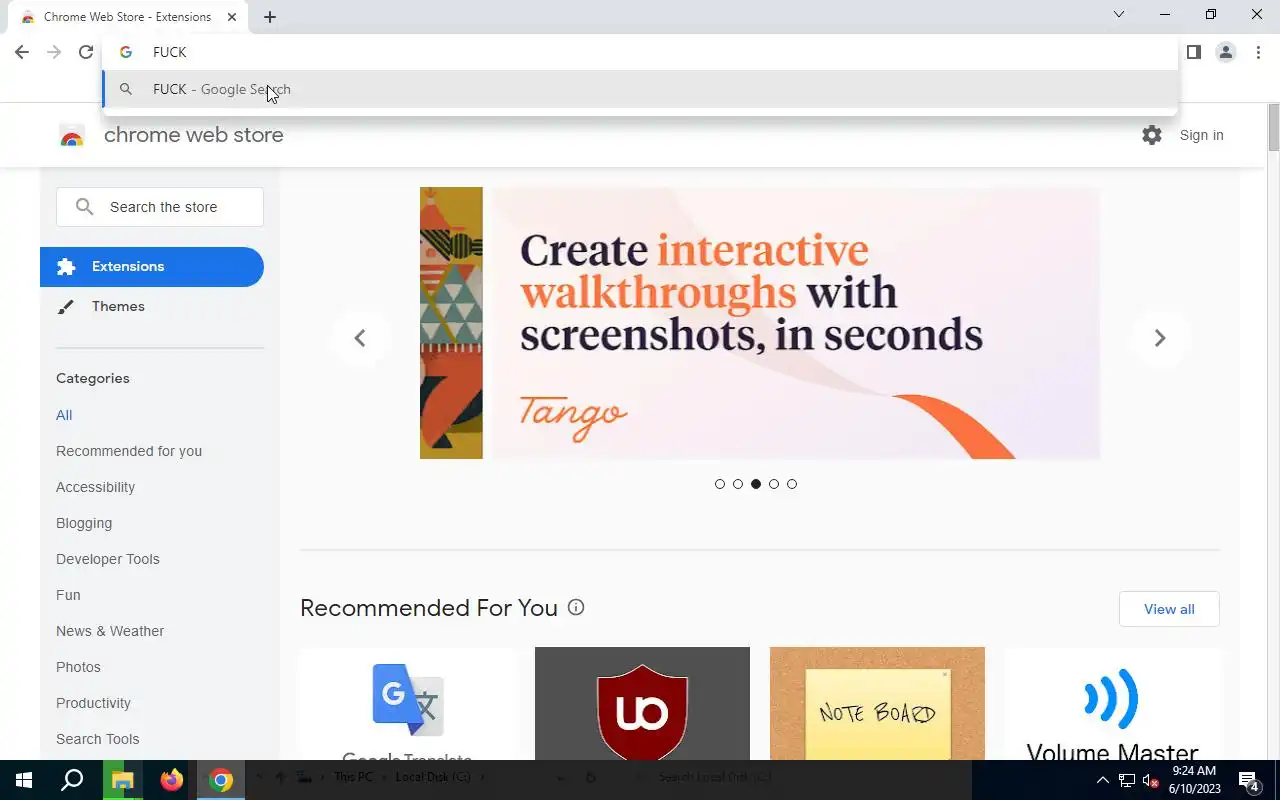Show info about Recommended For You
The width and height of the screenshot is (1280, 800).
click(576, 607)
